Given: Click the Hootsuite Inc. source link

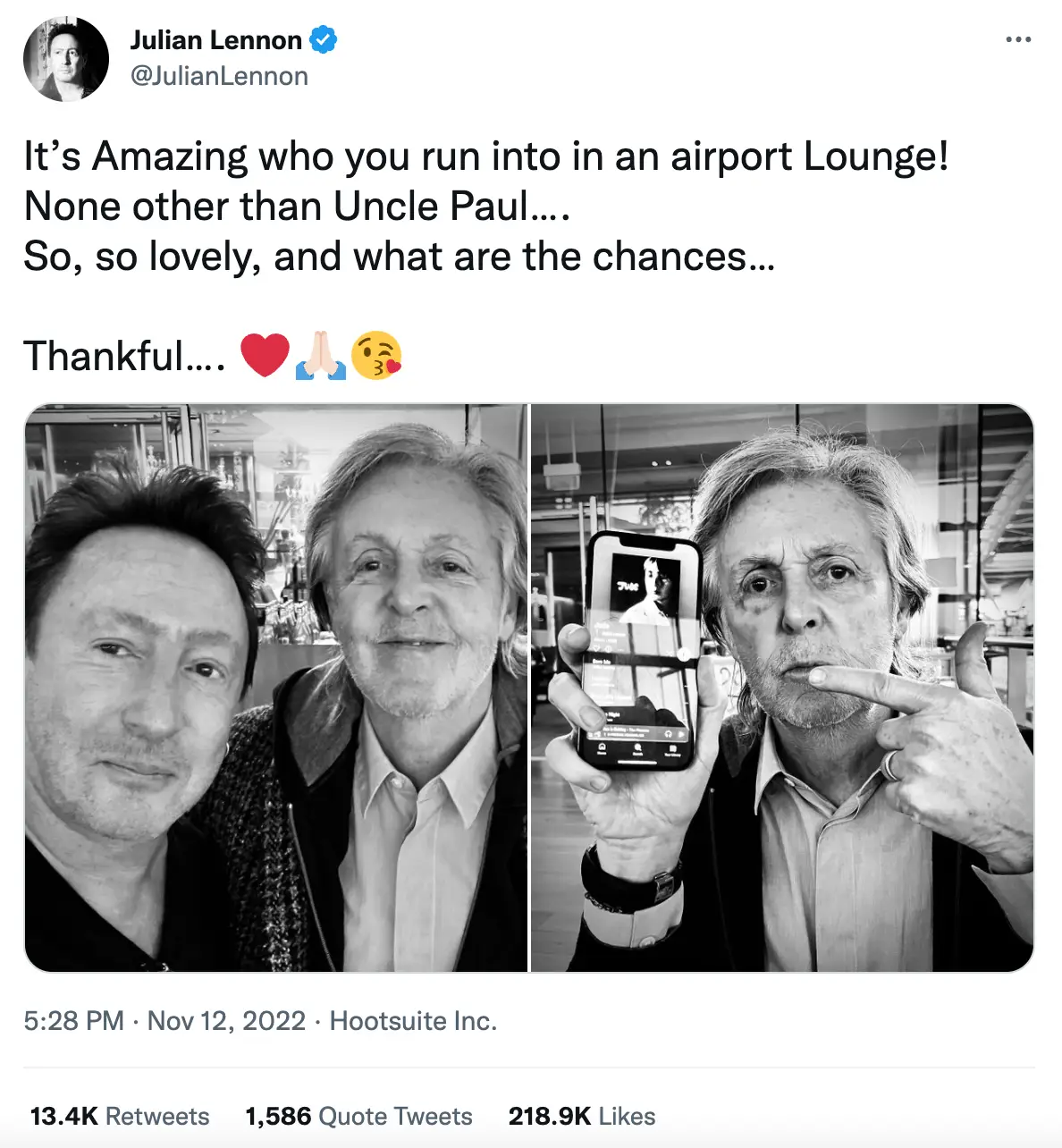Looking at the screenshot, I should coord(414,1020).
